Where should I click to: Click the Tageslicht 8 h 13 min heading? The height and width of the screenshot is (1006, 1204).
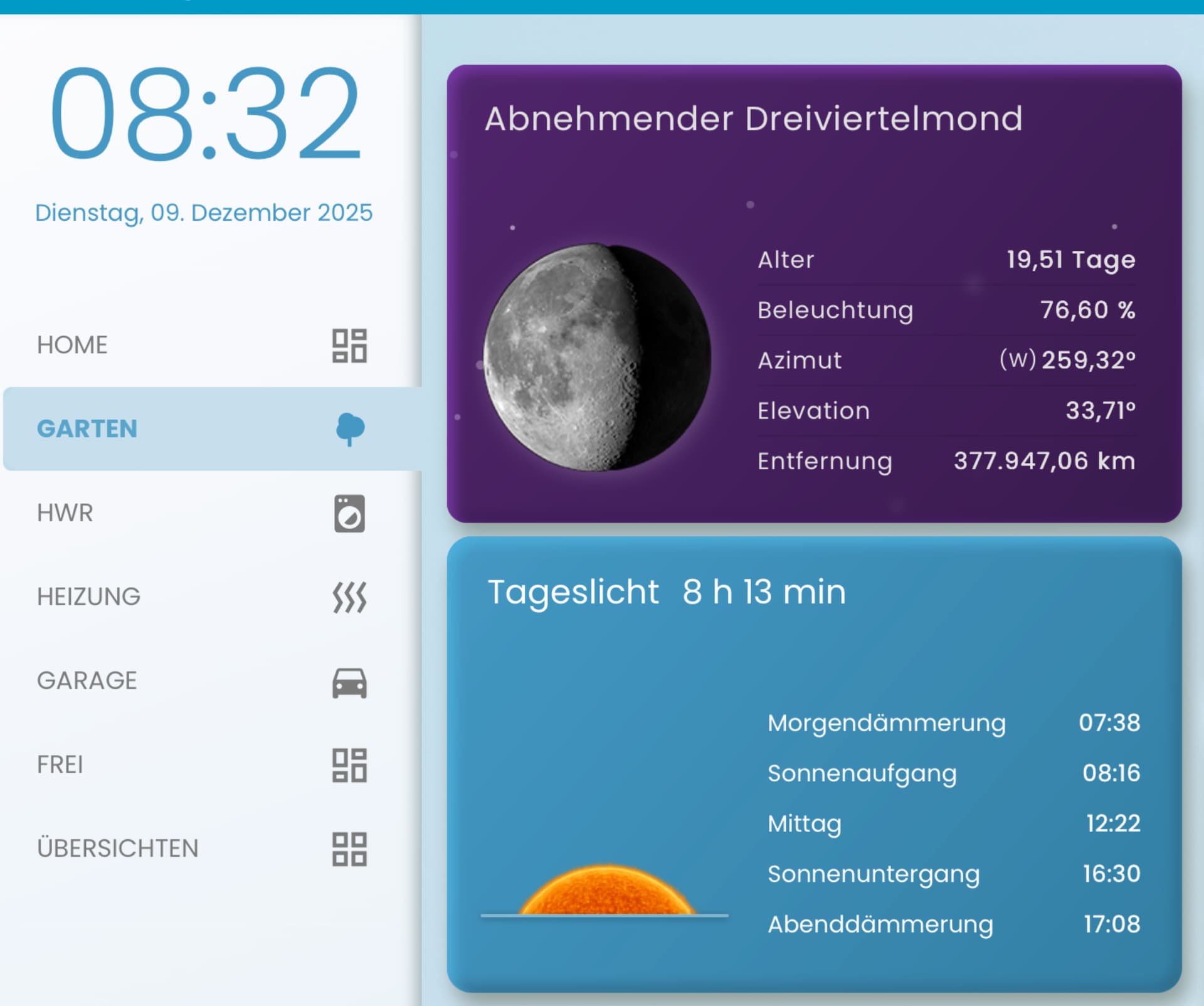(x=667, y=591)
